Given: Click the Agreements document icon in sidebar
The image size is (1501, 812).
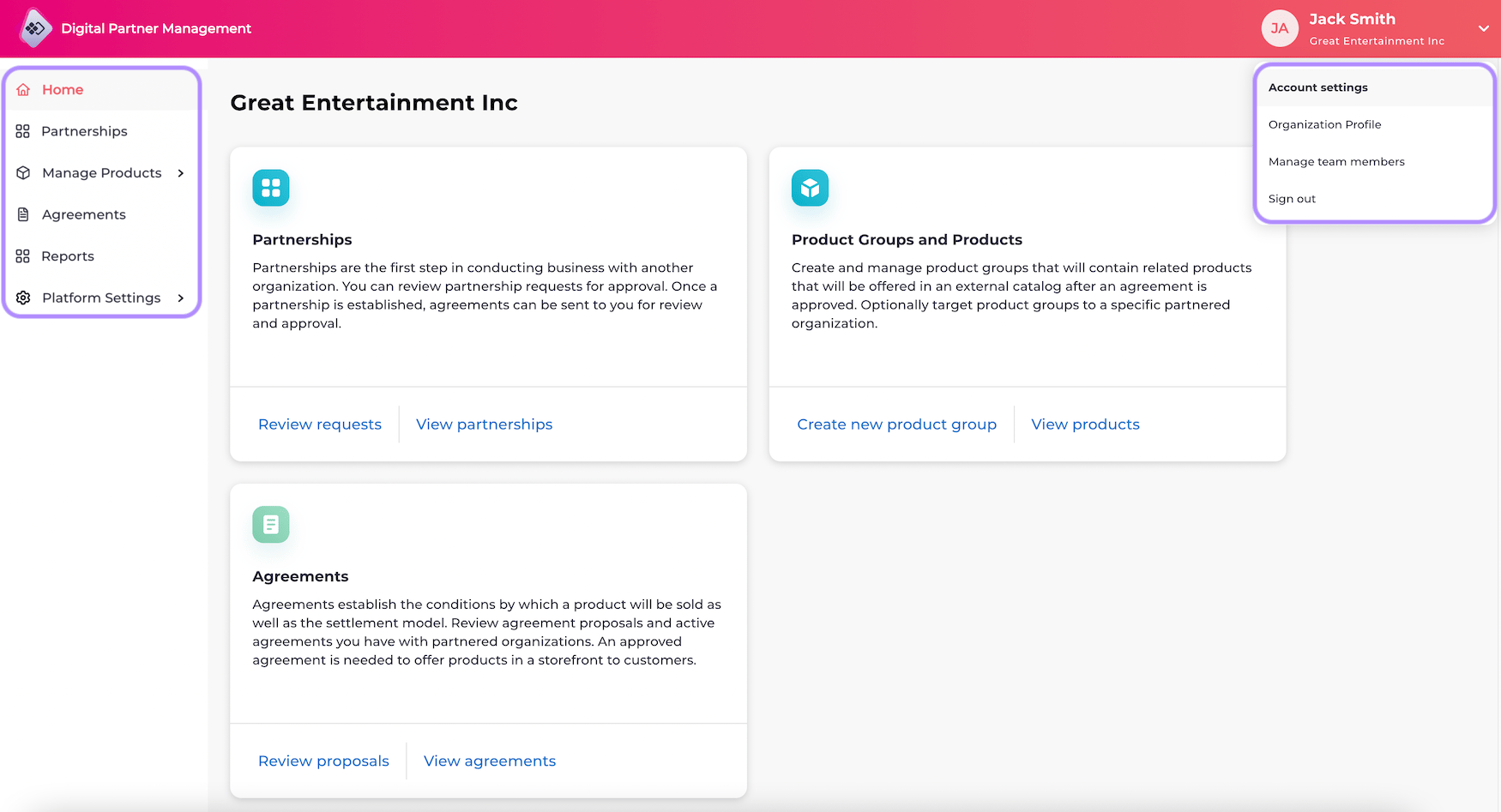Looking at the screenshot, I should click(23, 214).
